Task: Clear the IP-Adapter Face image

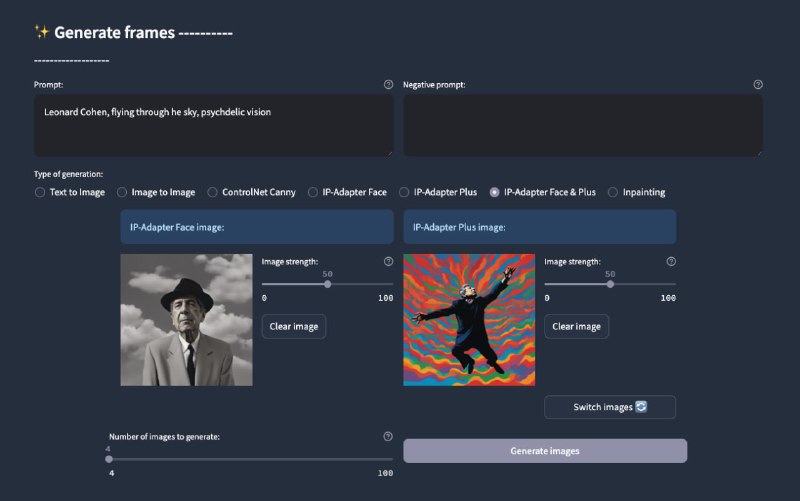Action: [x=294, y=326]
